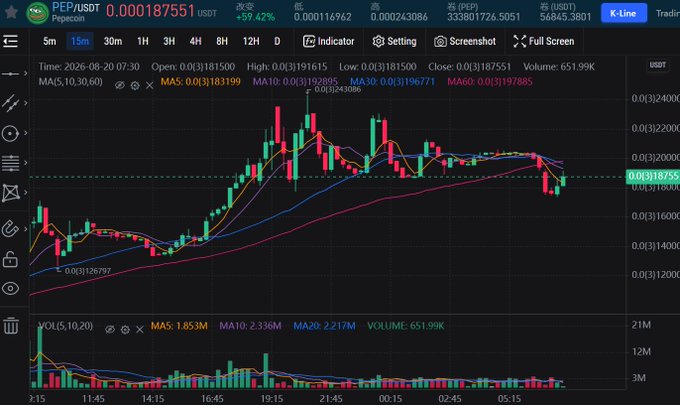Screen dimensions: 680x405
Task: Take a chart Screenshot
Action: 465,41
